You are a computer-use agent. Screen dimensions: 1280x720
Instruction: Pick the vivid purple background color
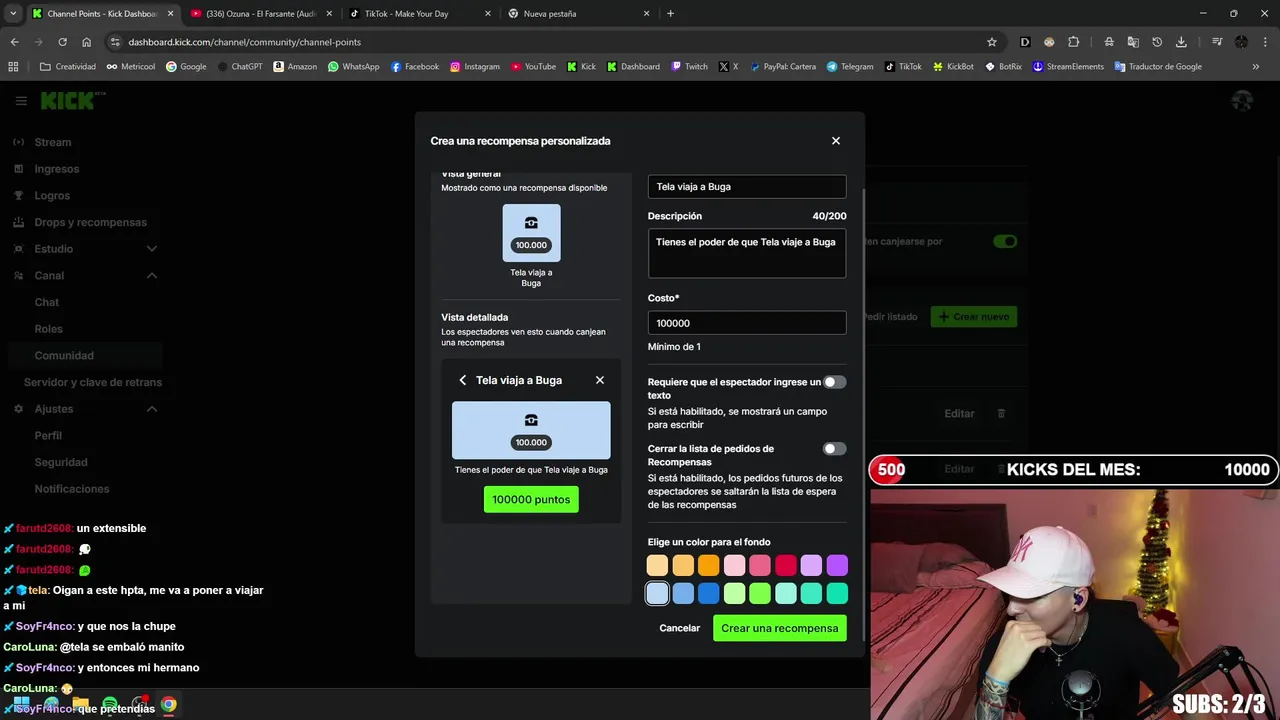837,566
